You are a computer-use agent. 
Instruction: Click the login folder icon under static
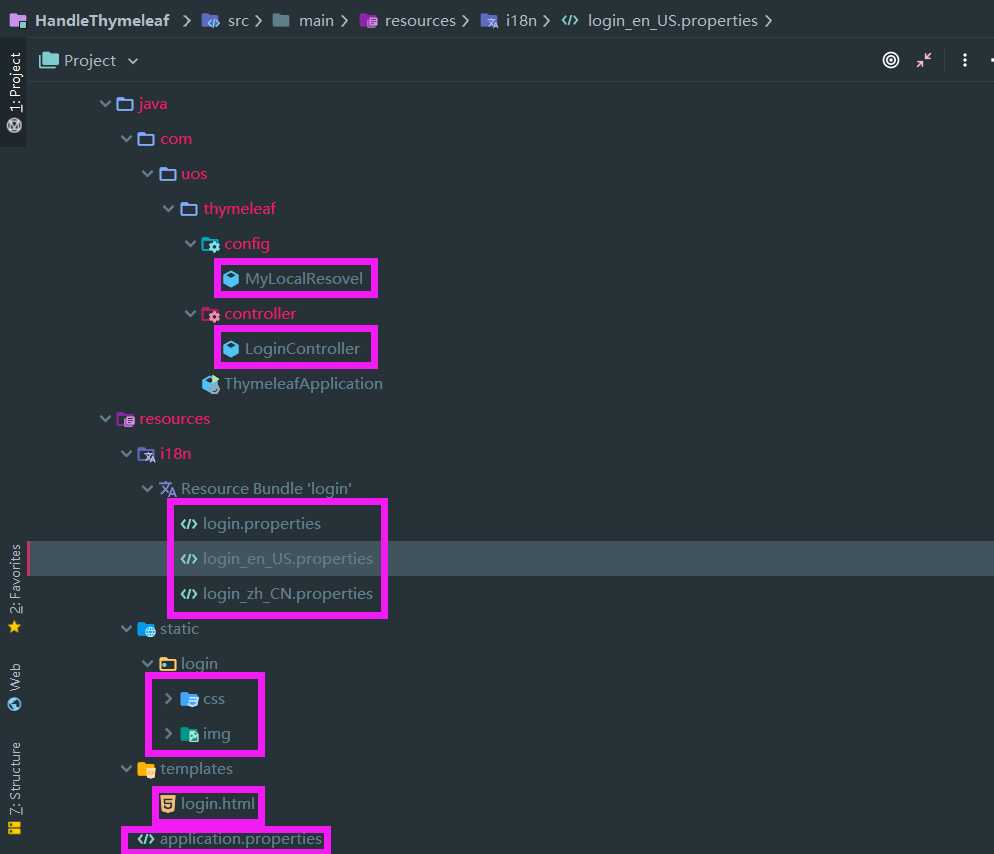pos(167,664)
